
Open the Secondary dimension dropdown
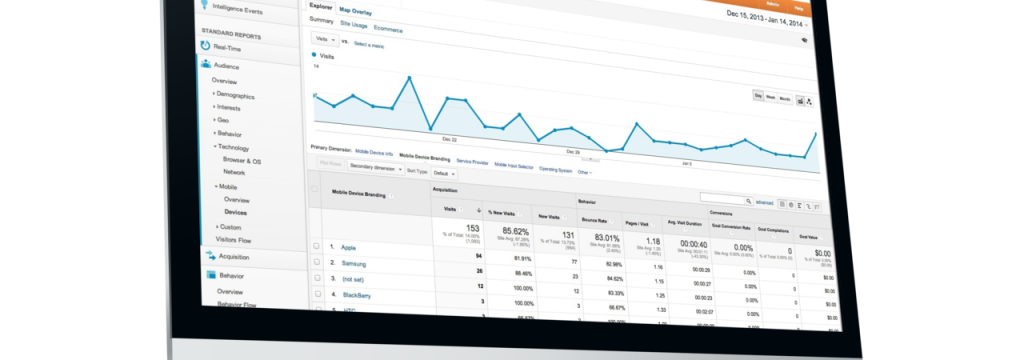[x=376, y=167]
